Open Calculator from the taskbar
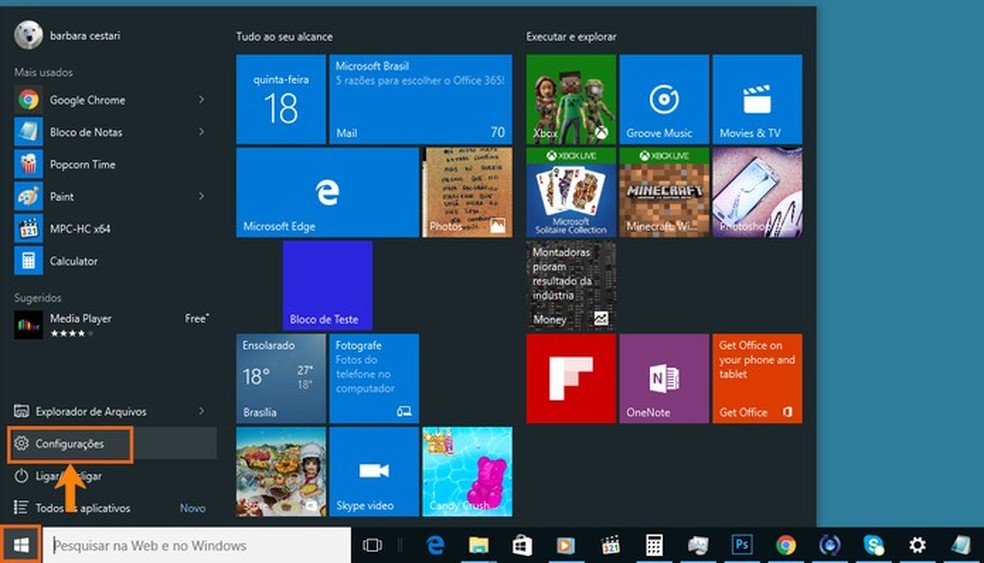The width and height of the screenshot is (984, 563). (x=654, y=545)
